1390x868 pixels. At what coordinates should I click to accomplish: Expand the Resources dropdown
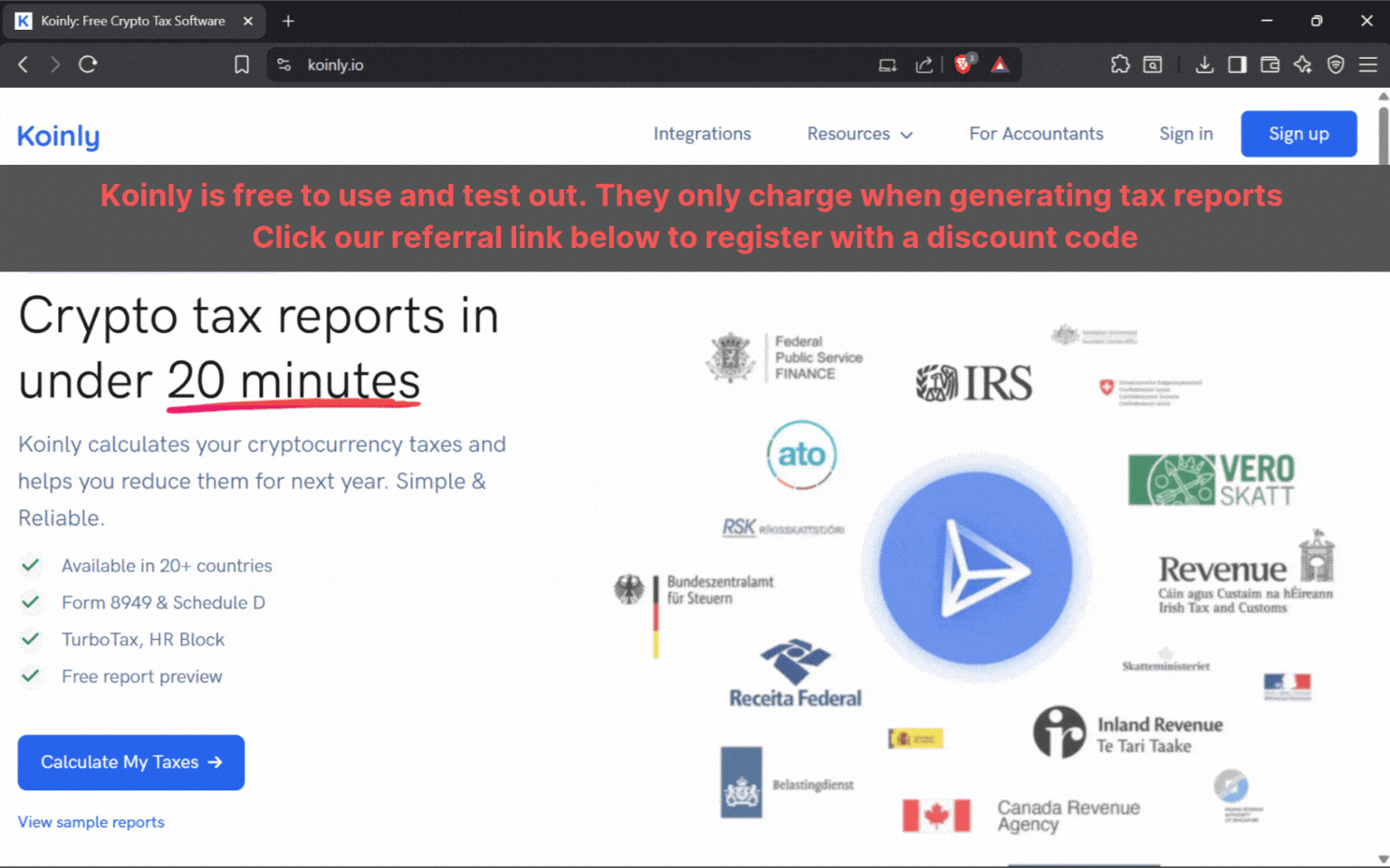coord(858,133)
